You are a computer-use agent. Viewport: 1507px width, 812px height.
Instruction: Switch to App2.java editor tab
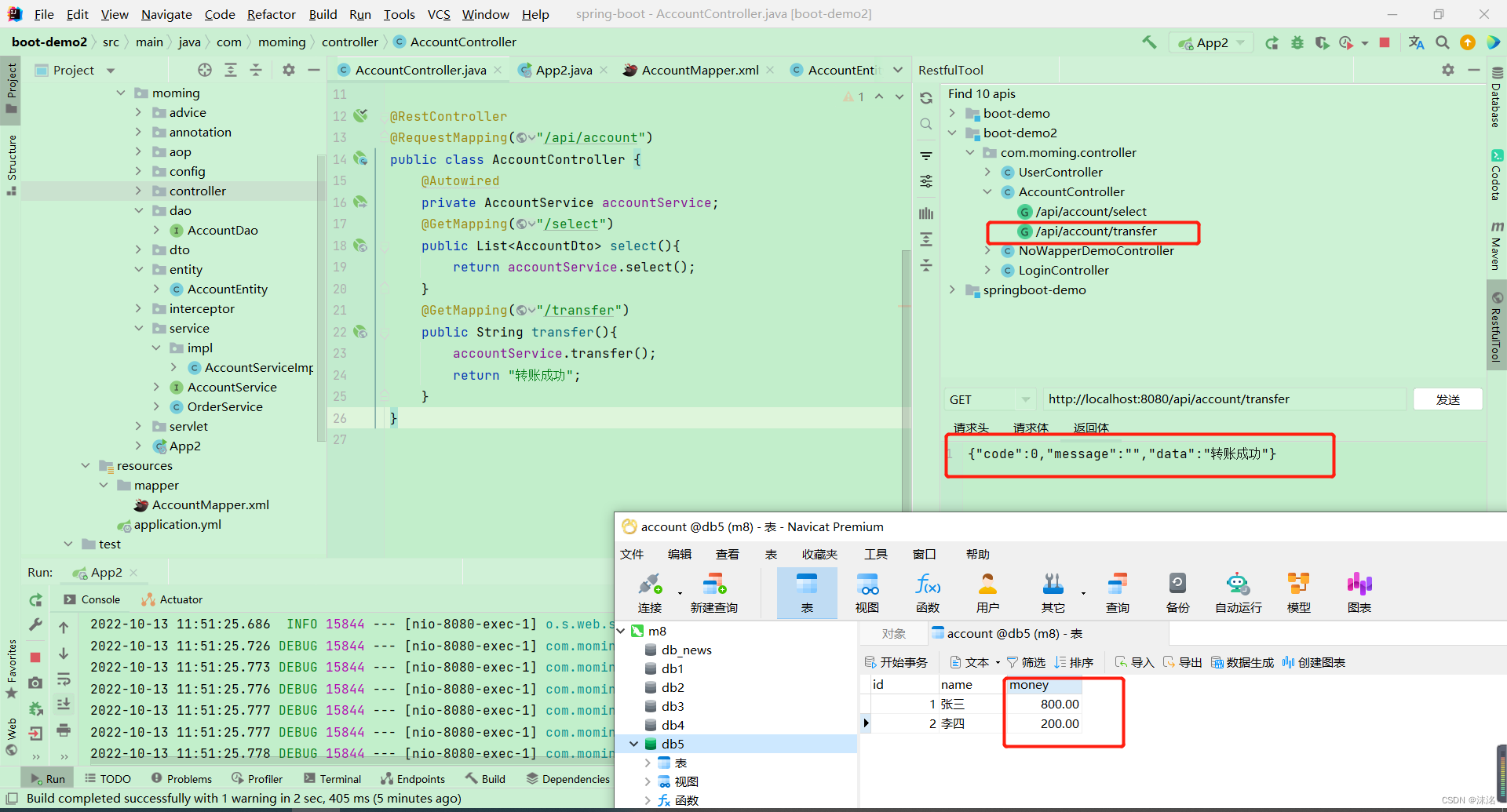[564, 70]
